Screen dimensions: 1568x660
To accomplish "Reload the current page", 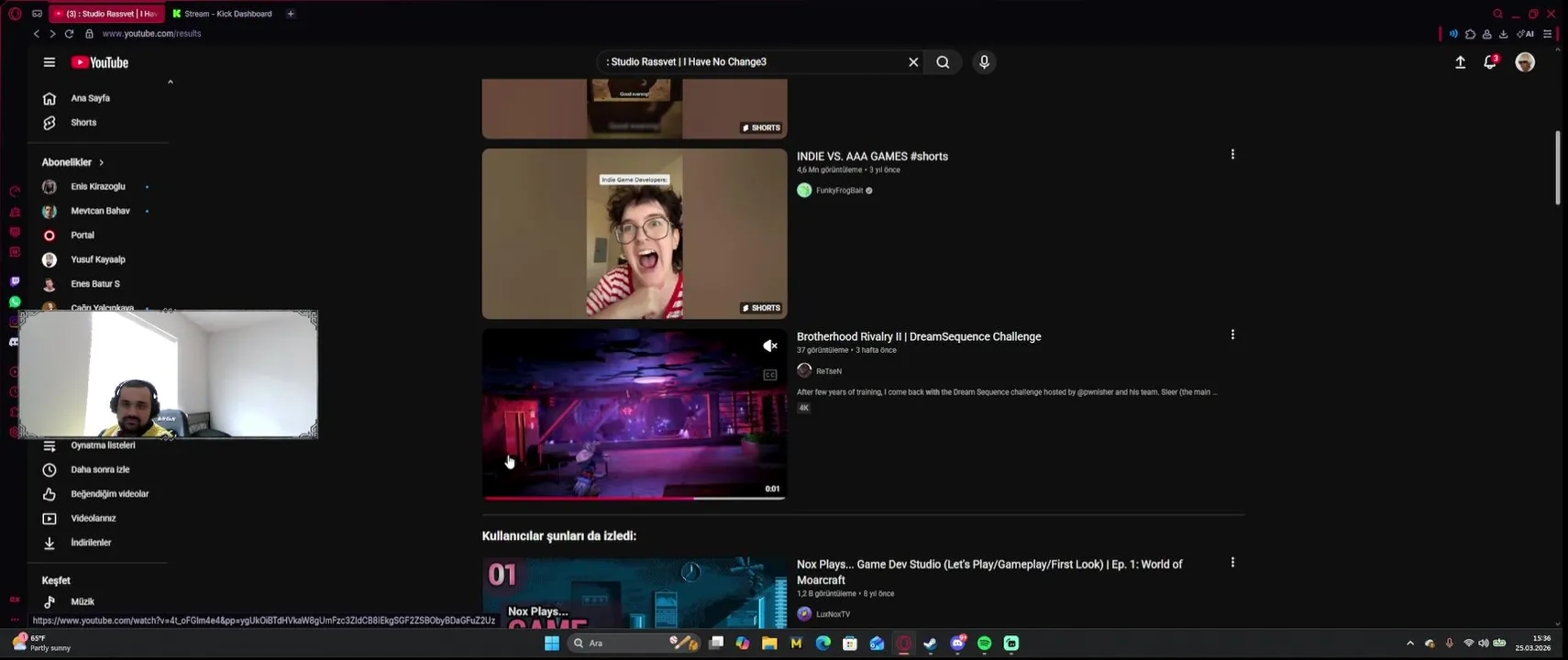I will 69,34.
